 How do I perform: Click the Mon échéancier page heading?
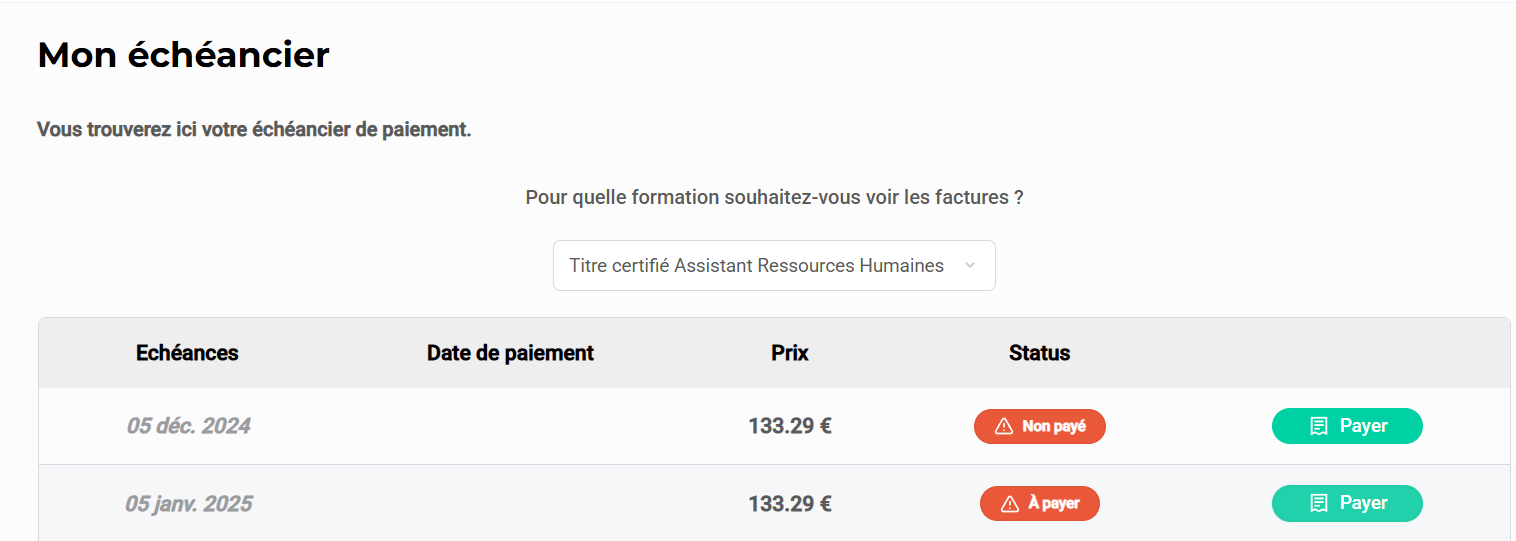[183, 55]
